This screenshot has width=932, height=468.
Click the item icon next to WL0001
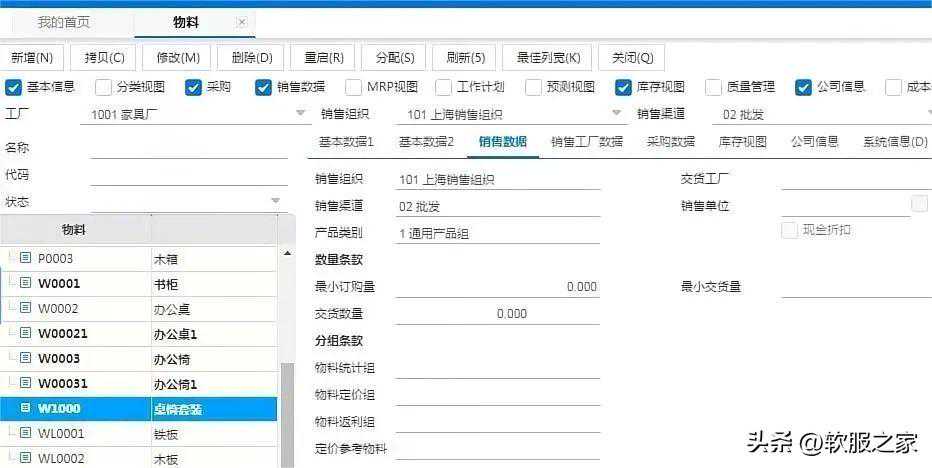pyautogui.click(x=26, y=433)
